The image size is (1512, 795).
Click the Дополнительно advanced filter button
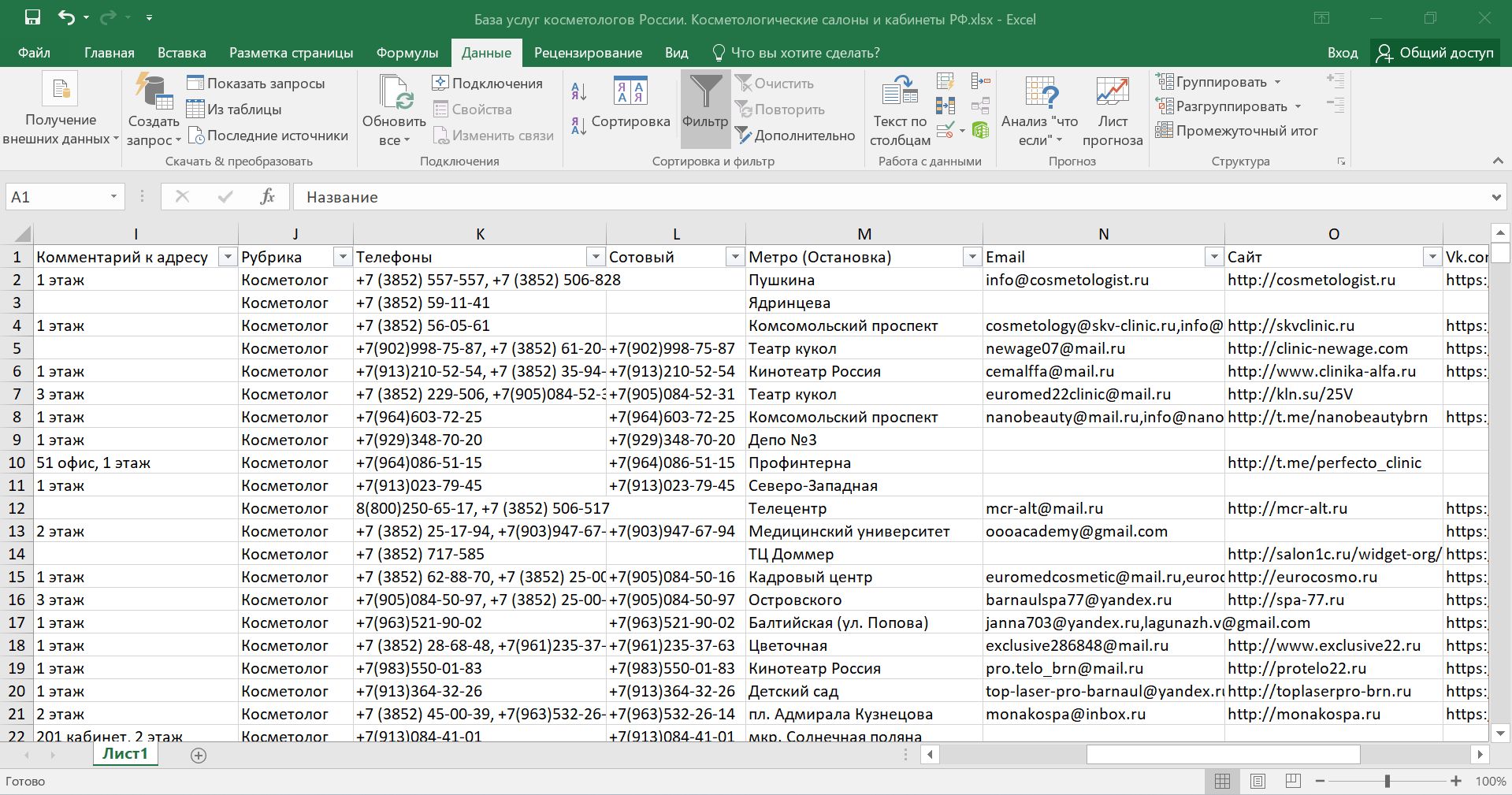pos(795,136)
